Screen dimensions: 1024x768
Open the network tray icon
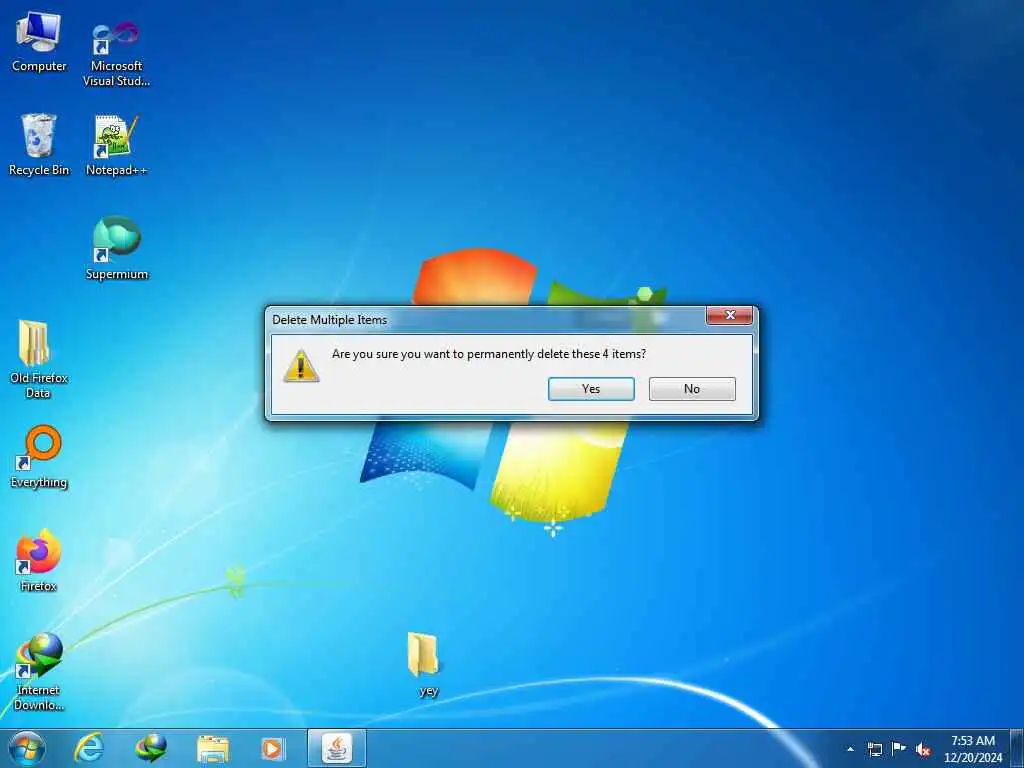pyautogui.click(x=874, y=749)
